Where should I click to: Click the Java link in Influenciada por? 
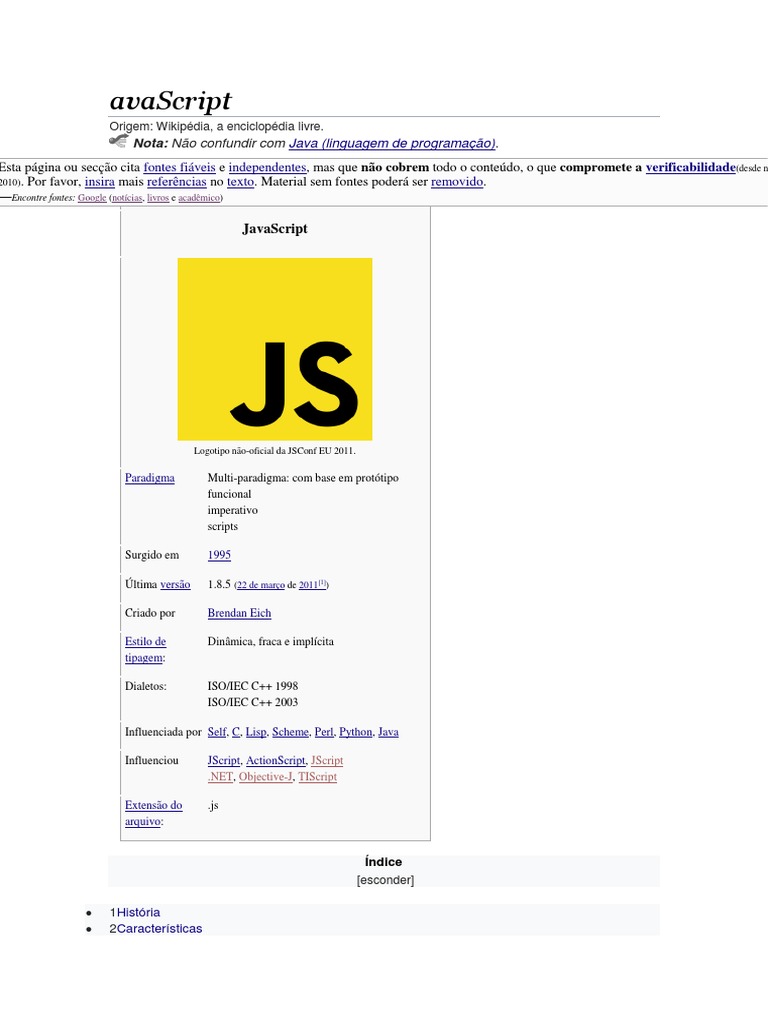pos(388,732)
